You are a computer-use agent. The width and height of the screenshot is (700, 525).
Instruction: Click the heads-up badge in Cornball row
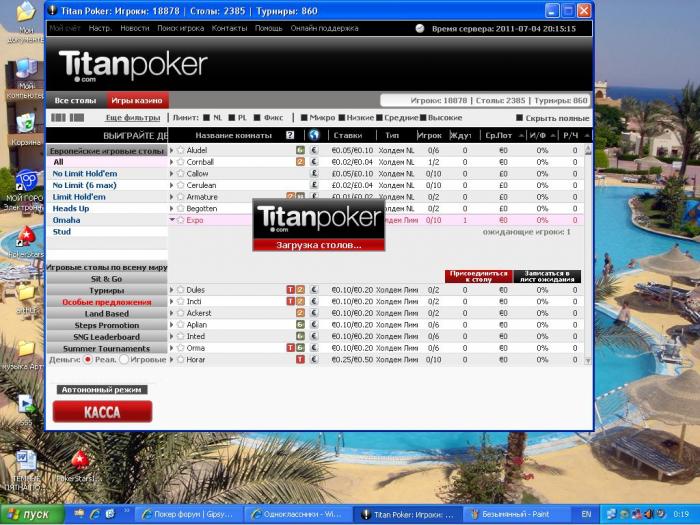point(300,162)
